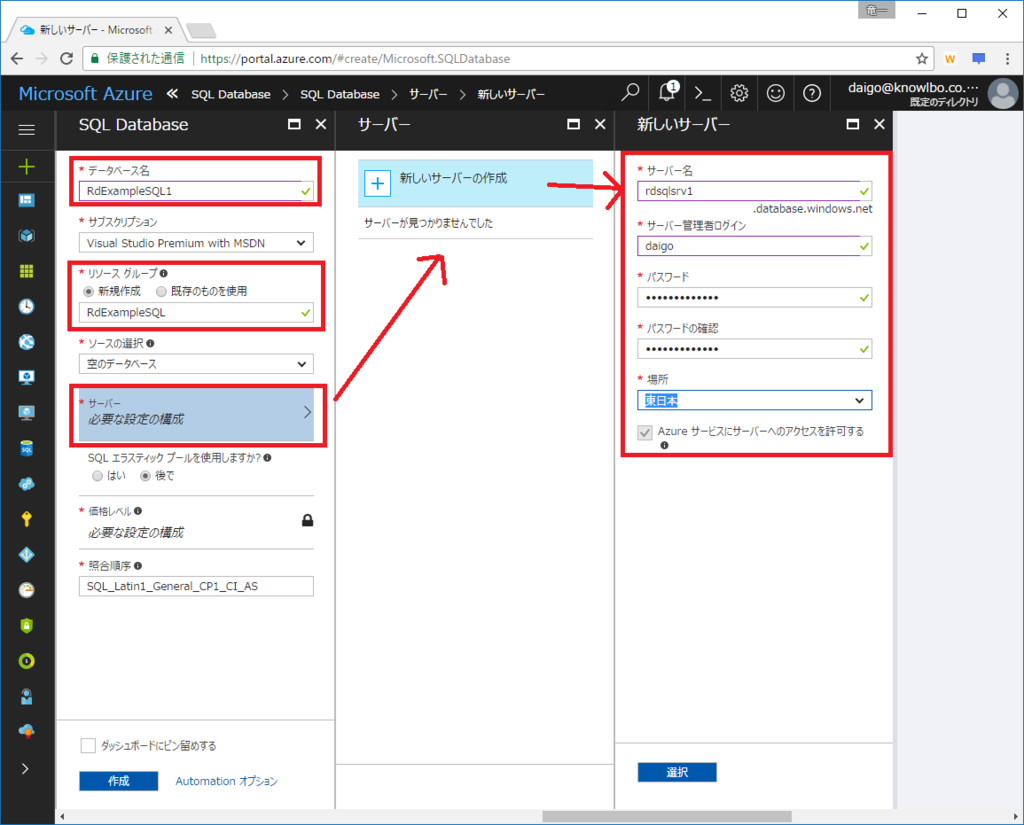Image resolution: width=1024 pixels, height=825 pixels.
Task: Reload the browser page
Action: (x=67, y=59)
